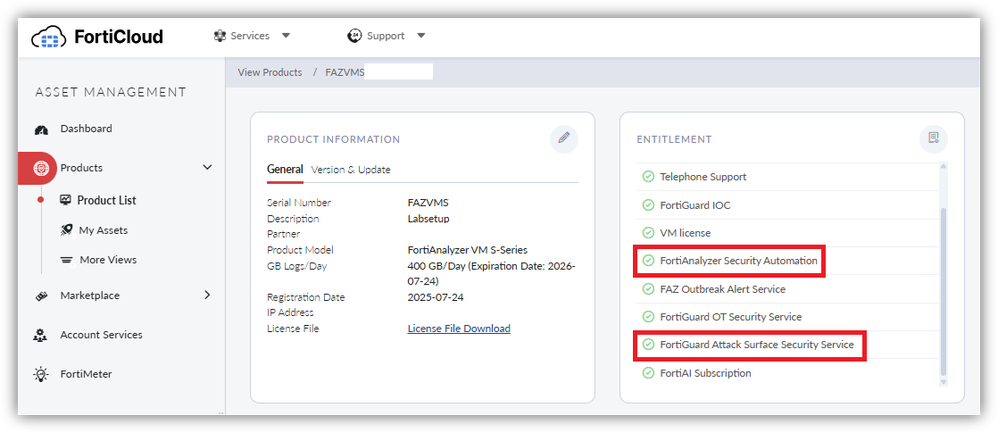The image size is (998, 433).
Task: Open the Support dropdown menu
Action: pos(386,36)
